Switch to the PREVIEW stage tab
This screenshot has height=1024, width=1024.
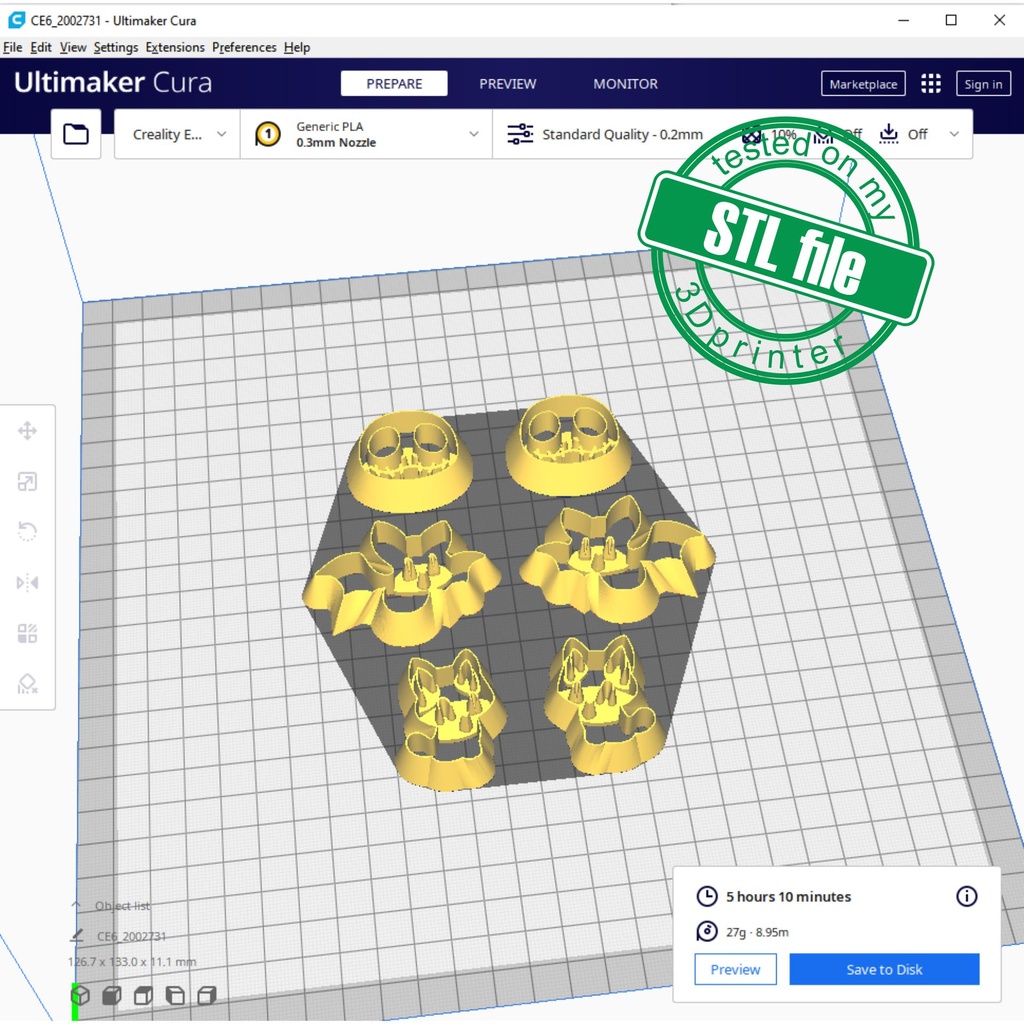click(507, 84)
